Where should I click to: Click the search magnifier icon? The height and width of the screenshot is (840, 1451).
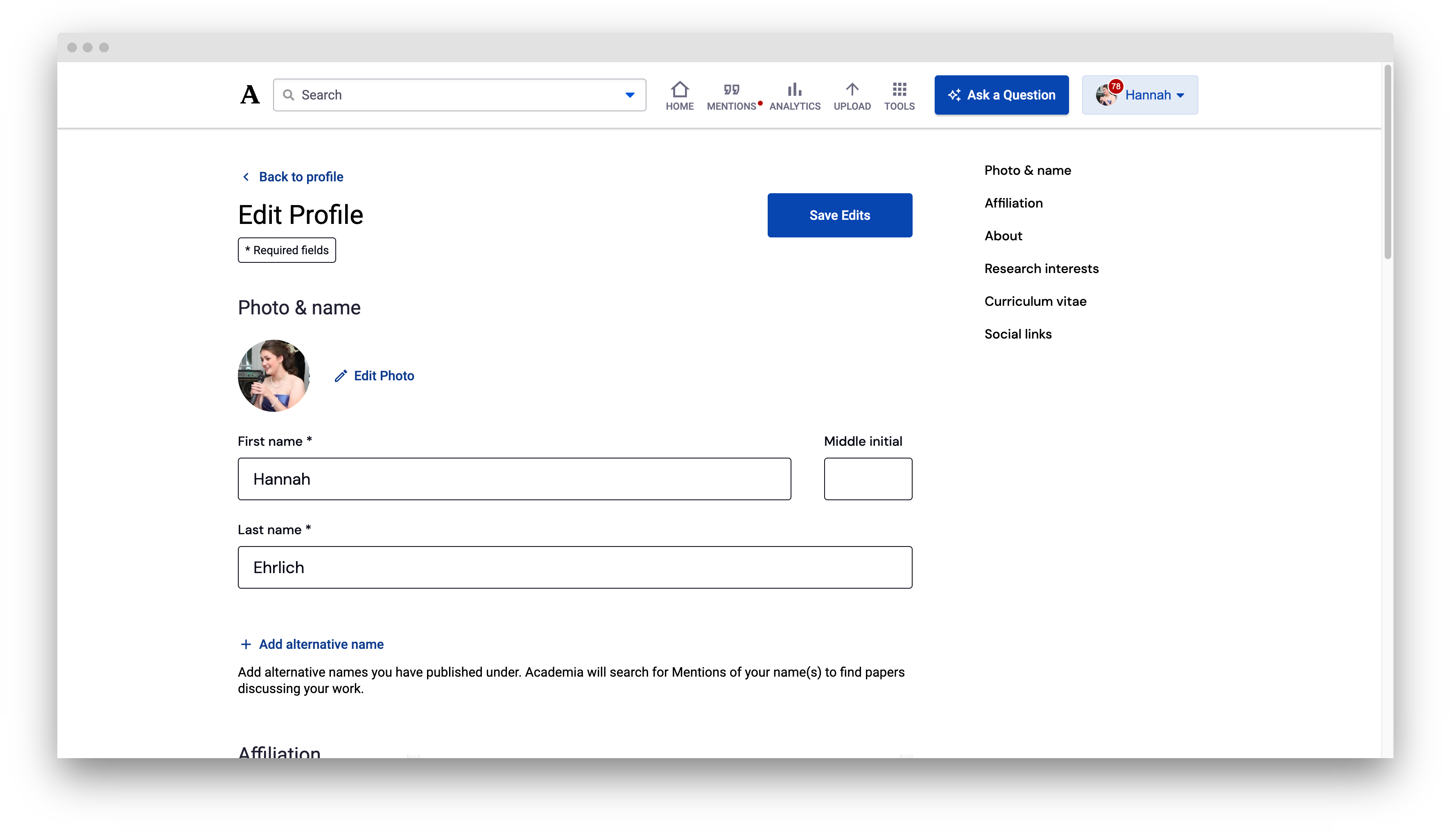[x=289, y=95]
